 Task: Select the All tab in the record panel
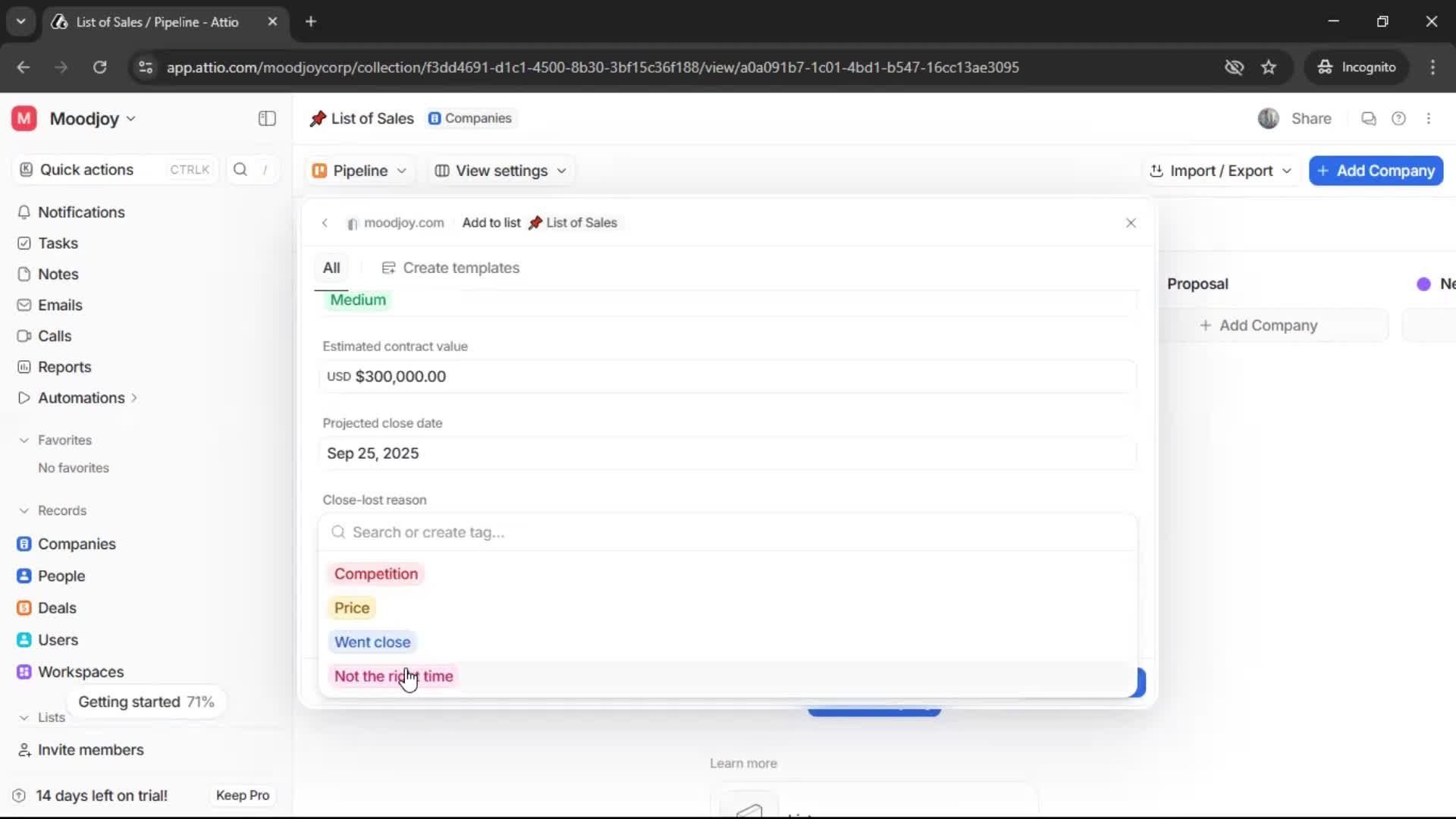coord(331,267)
